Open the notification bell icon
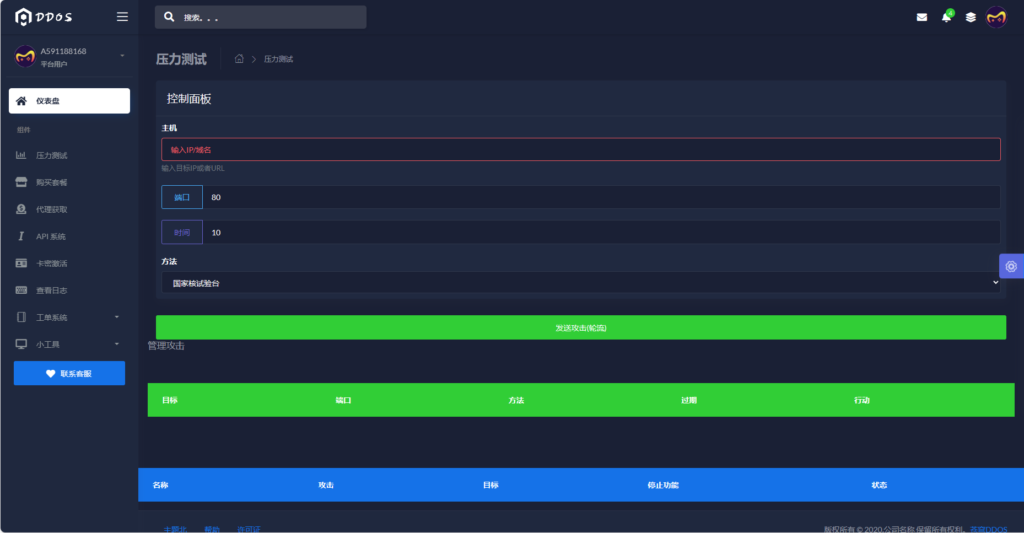The height and width of the screenshot is (533, 1024). 946,17
